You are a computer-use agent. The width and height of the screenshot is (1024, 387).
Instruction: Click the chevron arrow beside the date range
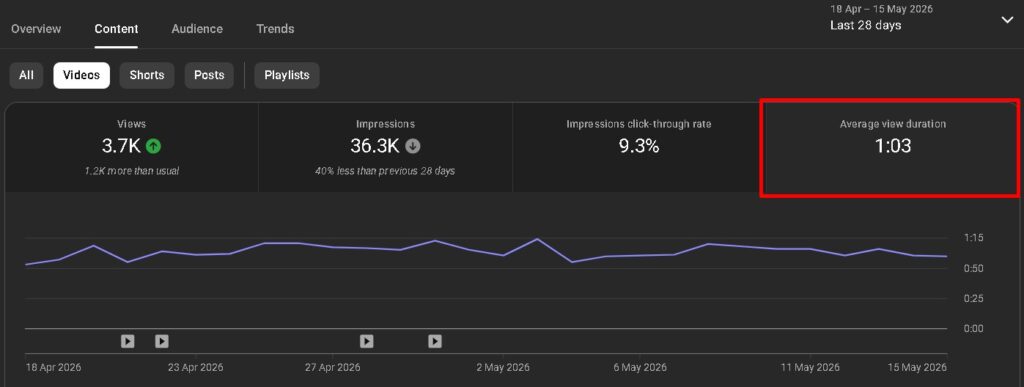tap(1006, 20)
